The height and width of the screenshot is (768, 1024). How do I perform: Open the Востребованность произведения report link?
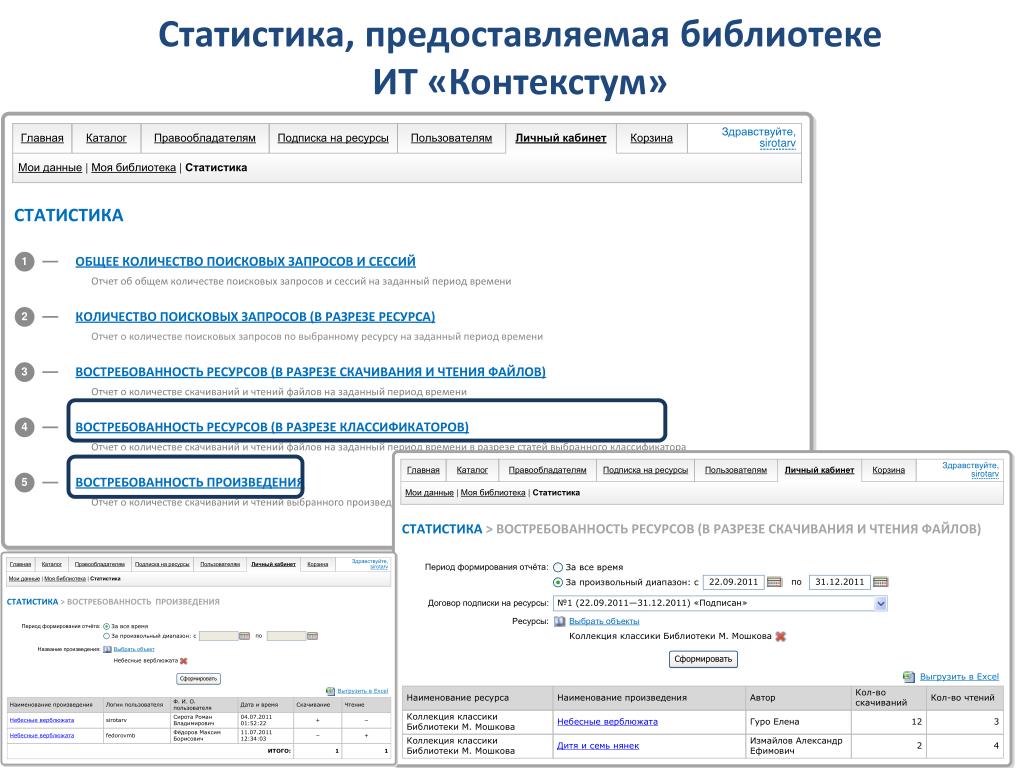tap(189, 482)
